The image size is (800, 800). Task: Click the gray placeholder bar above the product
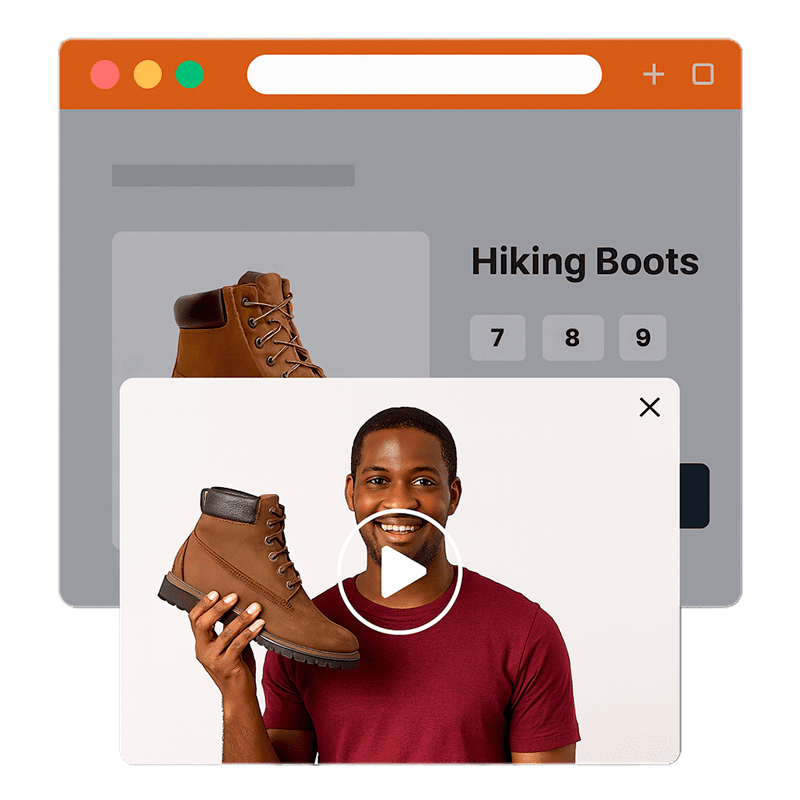click(233, 175)
